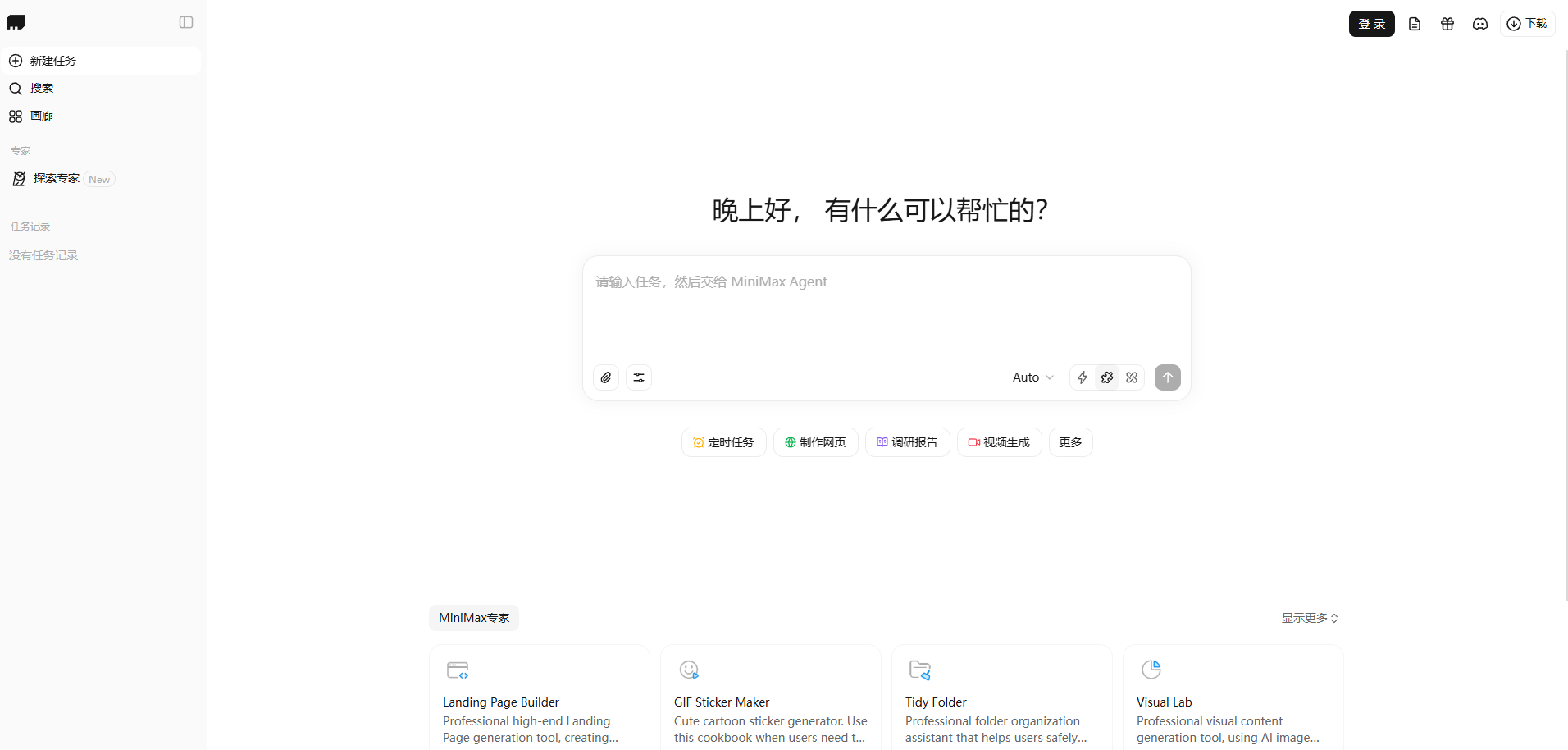This screenshot has width=1568, height=750.
Task: Click the Tidy Folder expert card
Action: [x=1001, y=697]
